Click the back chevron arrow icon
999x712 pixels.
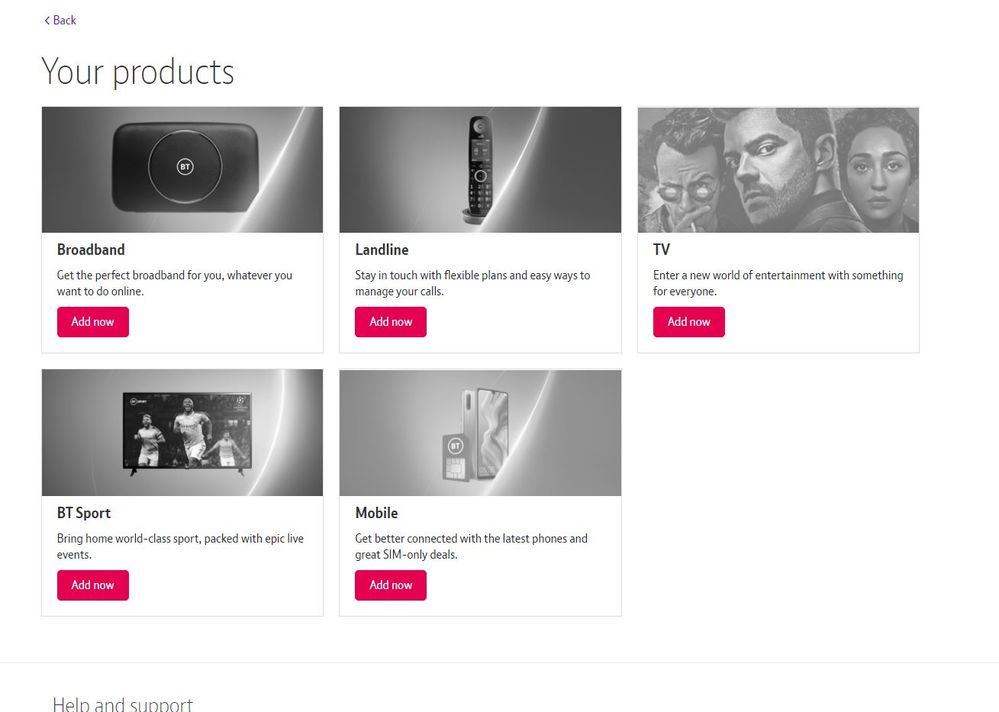coord(47,20)
